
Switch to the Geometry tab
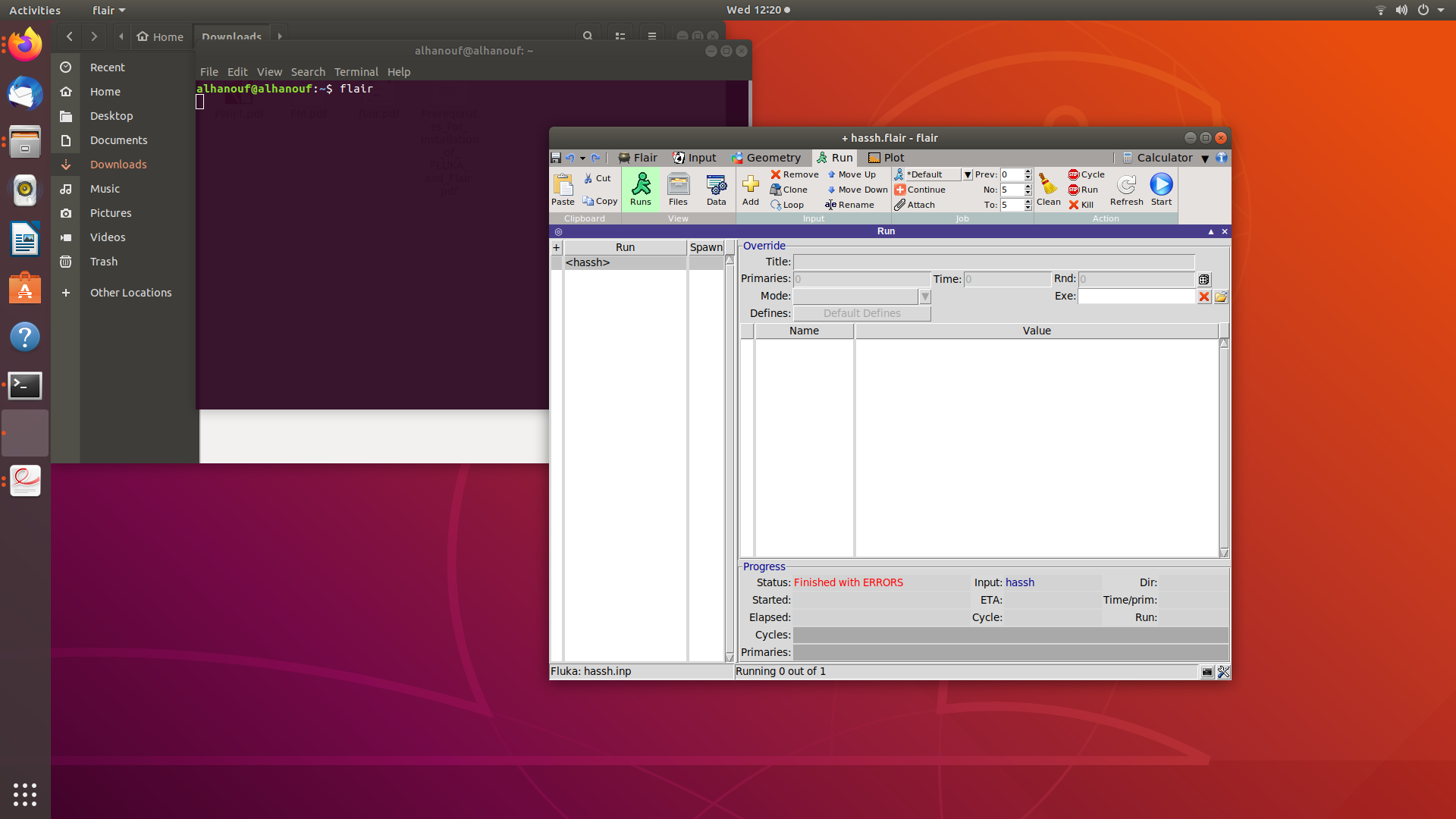(766, 158)
